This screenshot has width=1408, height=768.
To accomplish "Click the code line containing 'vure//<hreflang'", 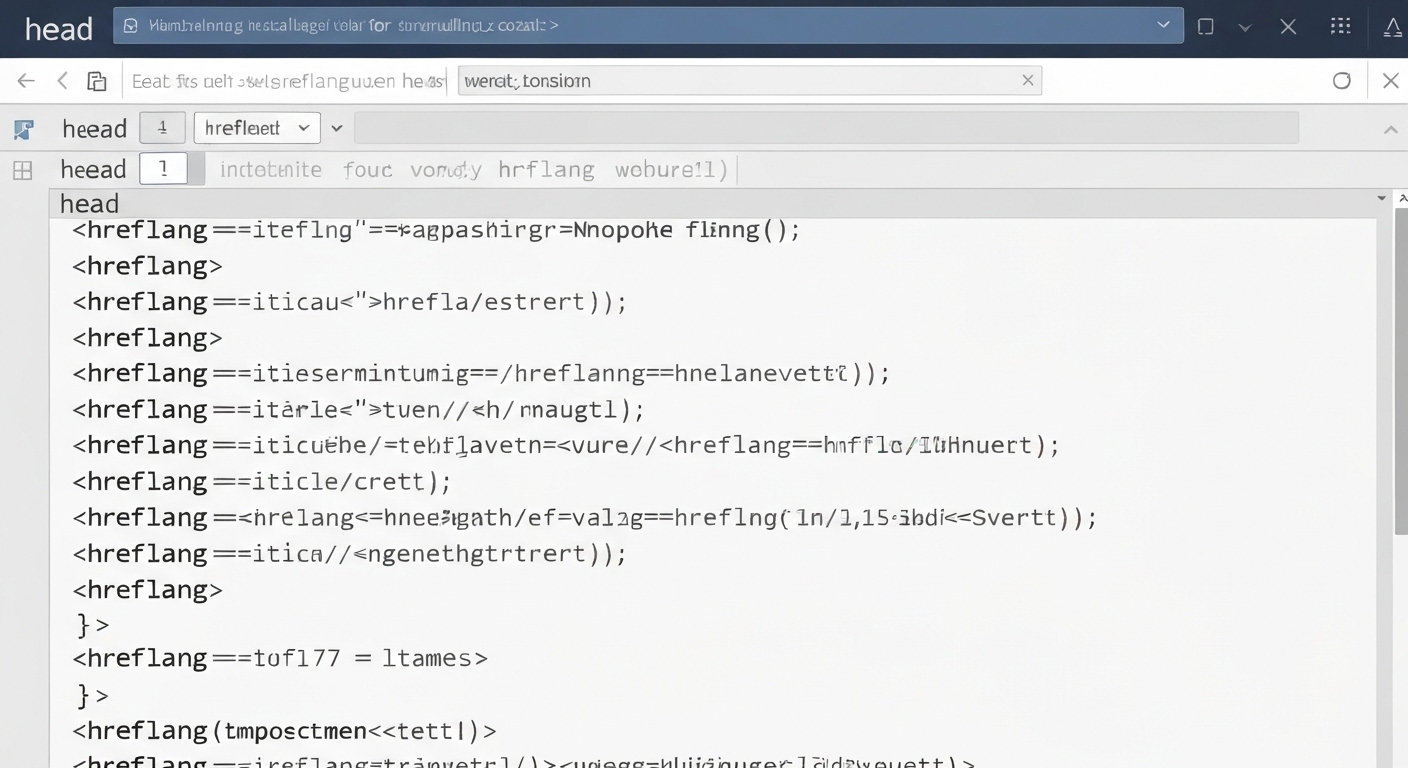I will coord(566,446).
